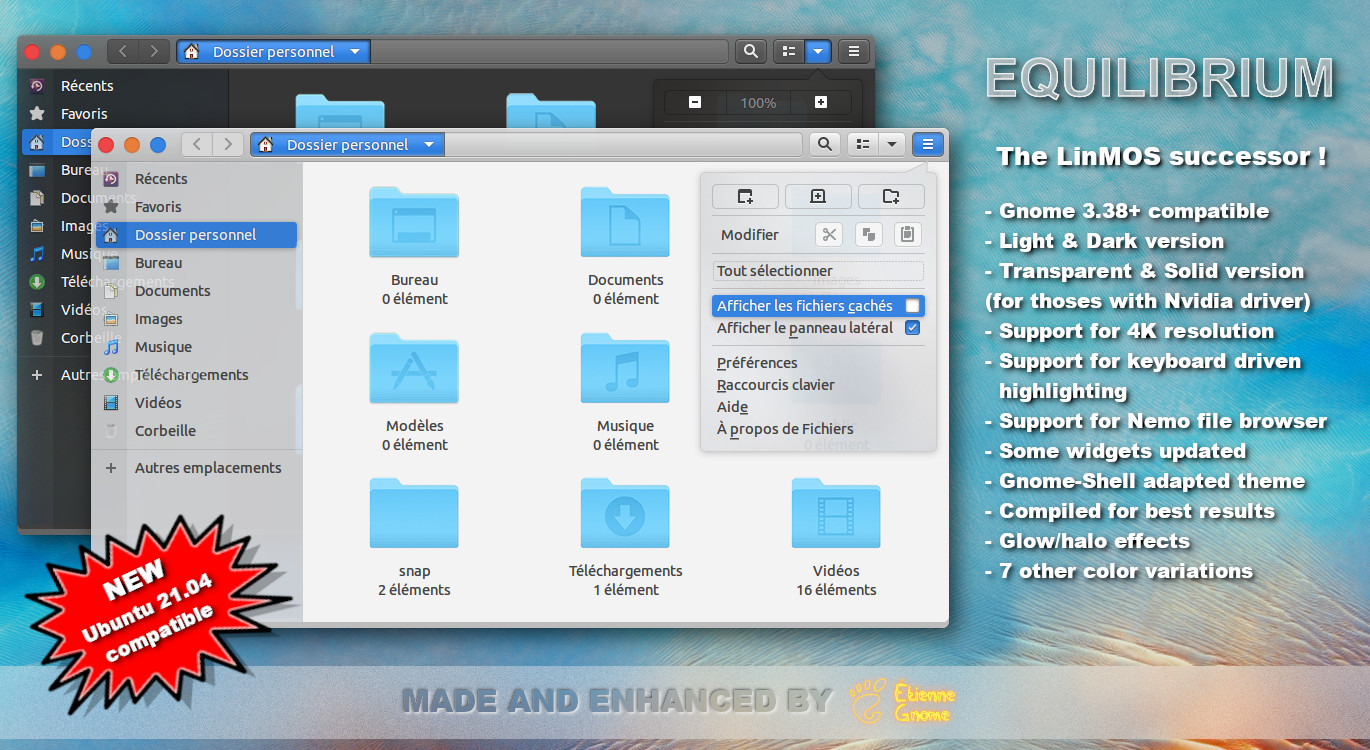This screenshot has height=750, width=1370.
Task: Open the Modèles folder icon
Action: click(414, 368)
